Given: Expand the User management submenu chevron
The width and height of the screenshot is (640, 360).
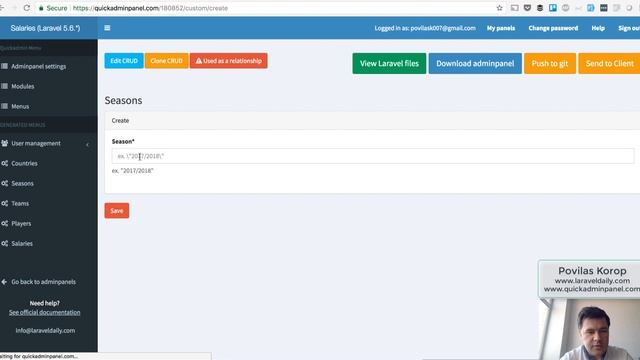Looking at the screenshot, I should tap(87, 144).
